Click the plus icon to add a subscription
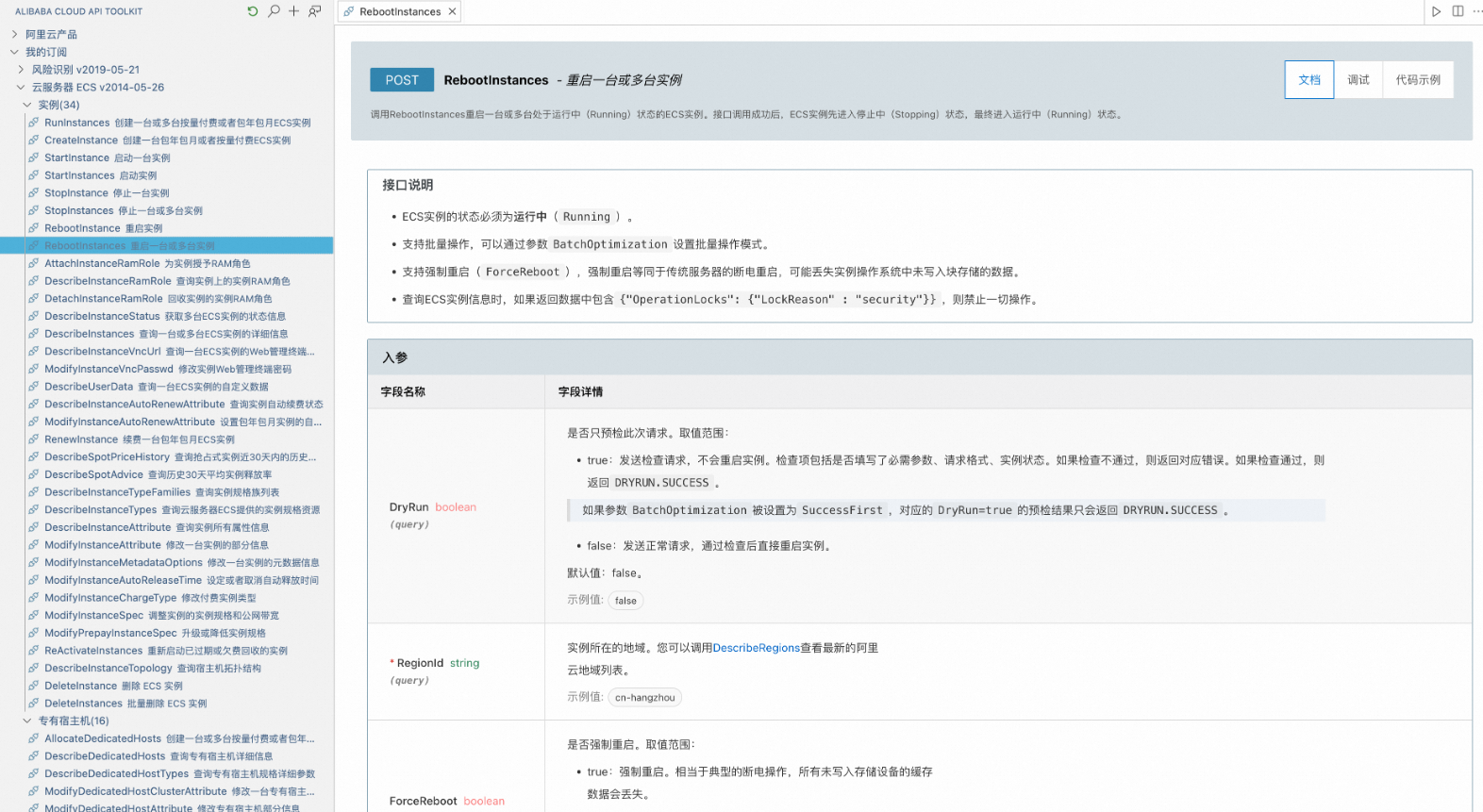The image size is (1483, 812). (x=294, y=11)
